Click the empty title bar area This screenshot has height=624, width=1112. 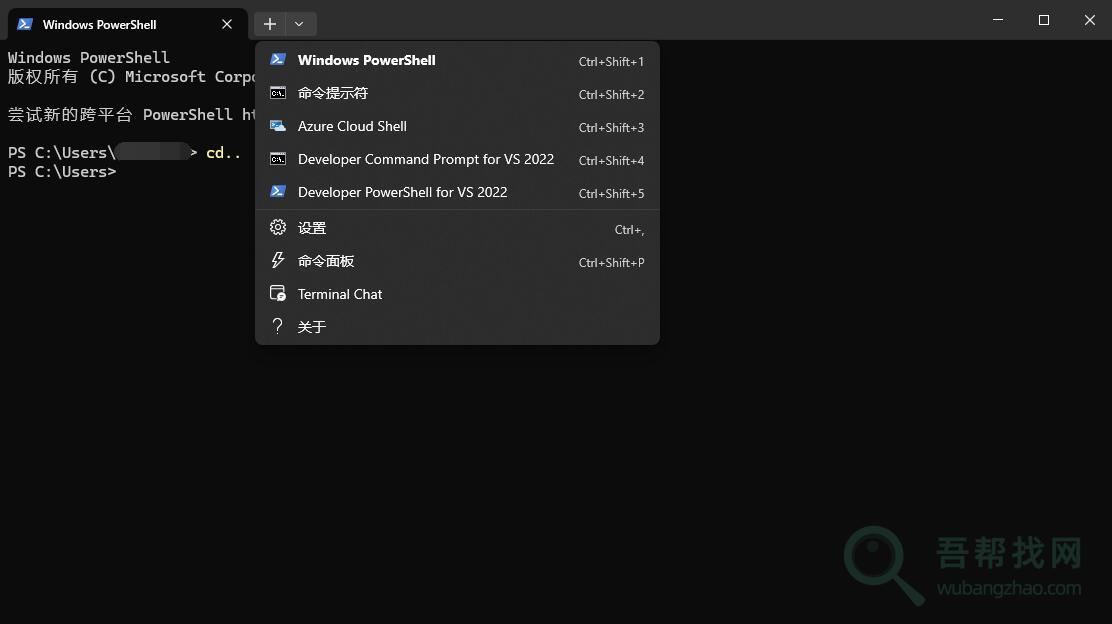coord(650,20)
